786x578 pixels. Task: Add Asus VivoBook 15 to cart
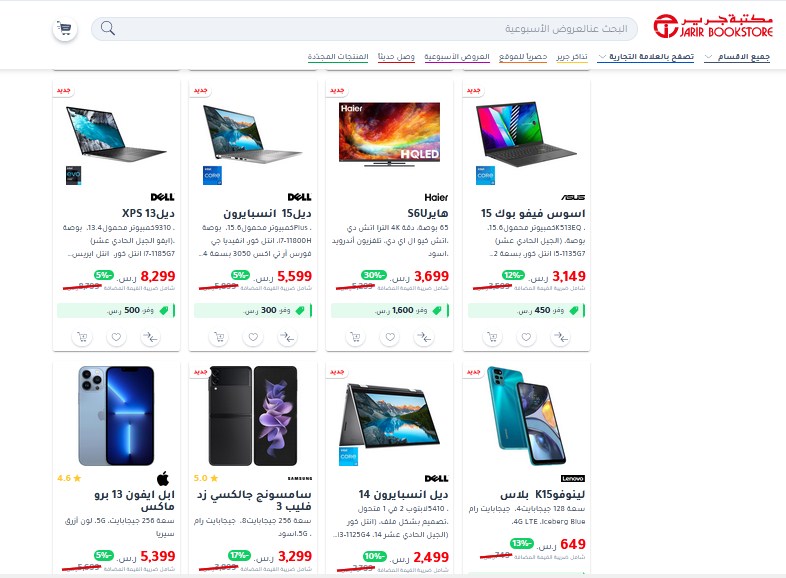pyautogui.click(x=492, y=337)
